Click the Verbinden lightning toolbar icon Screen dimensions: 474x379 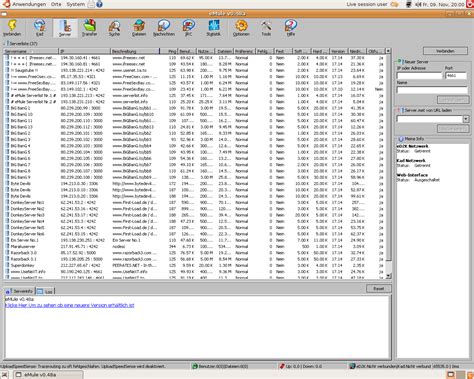[x=12, y=28]
